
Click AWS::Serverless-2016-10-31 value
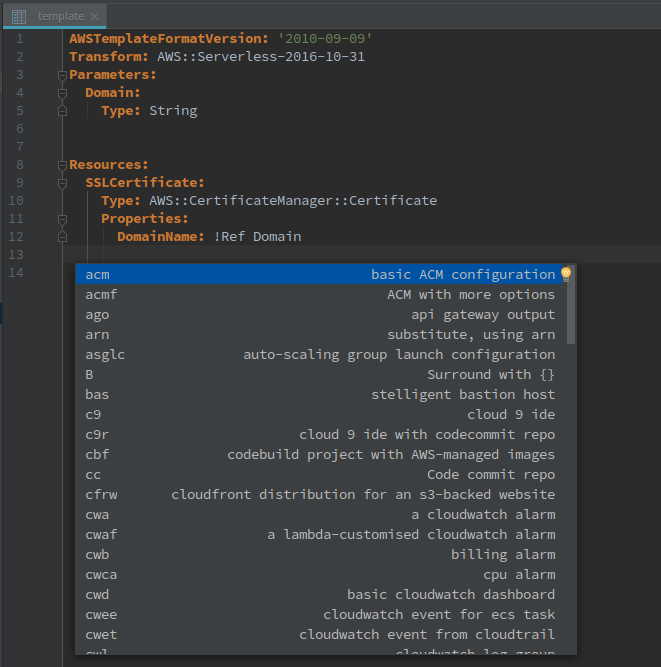[x=261, y=57]
